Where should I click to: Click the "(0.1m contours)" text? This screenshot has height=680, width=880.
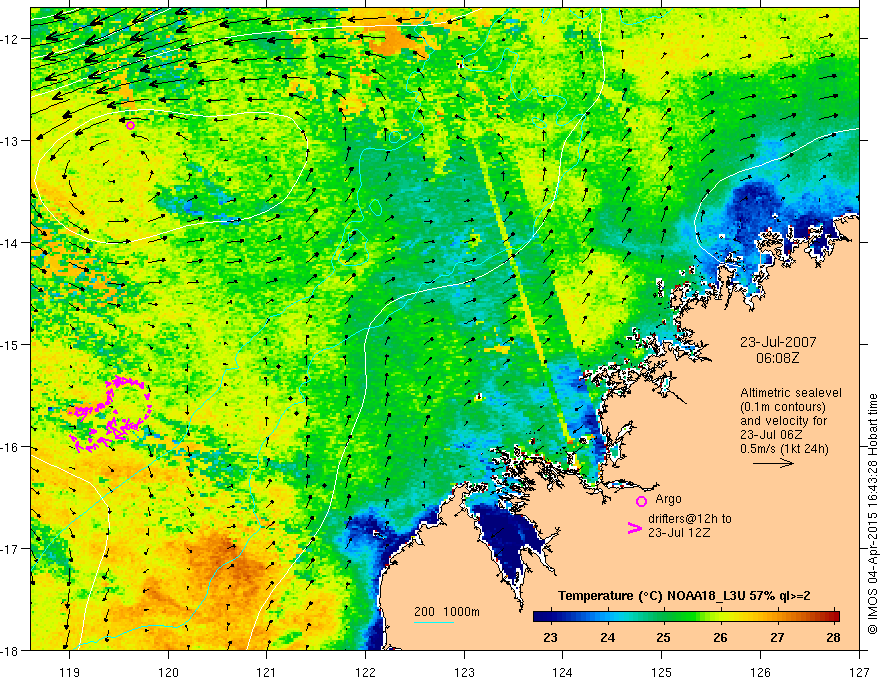[784, 407]
